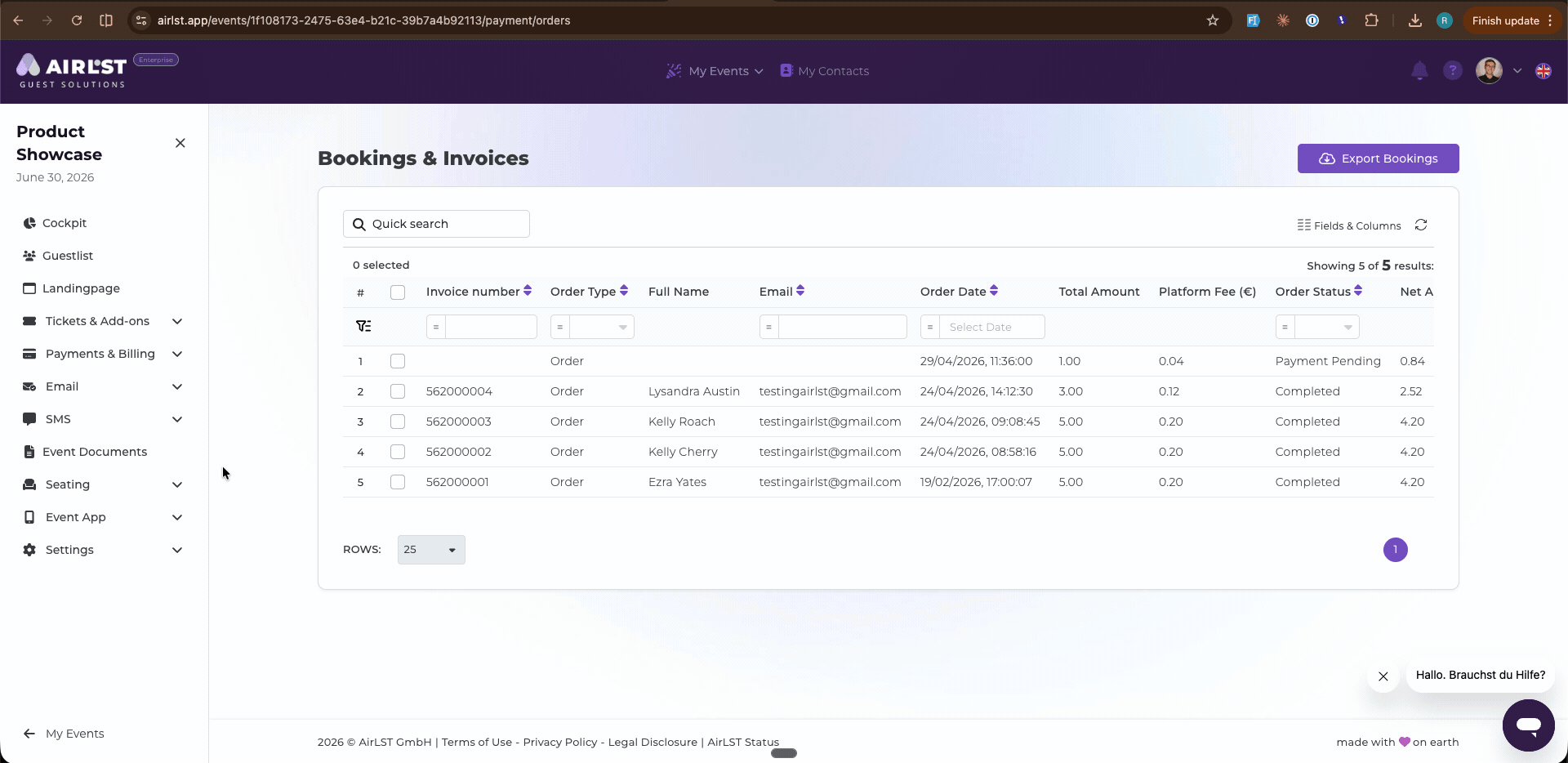Open the My Events top menu

point(715,71)
